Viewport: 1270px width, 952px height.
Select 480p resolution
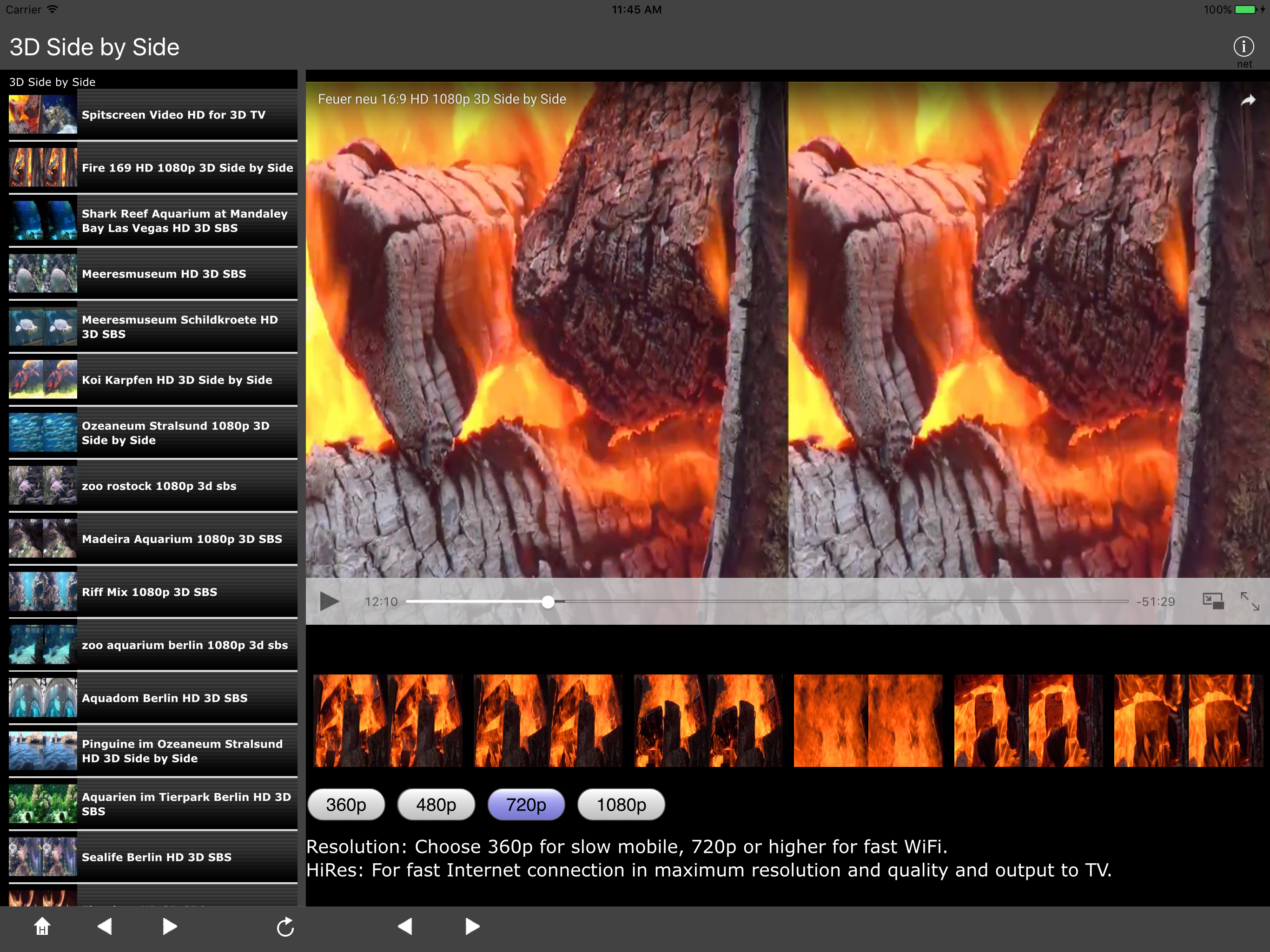436,805
